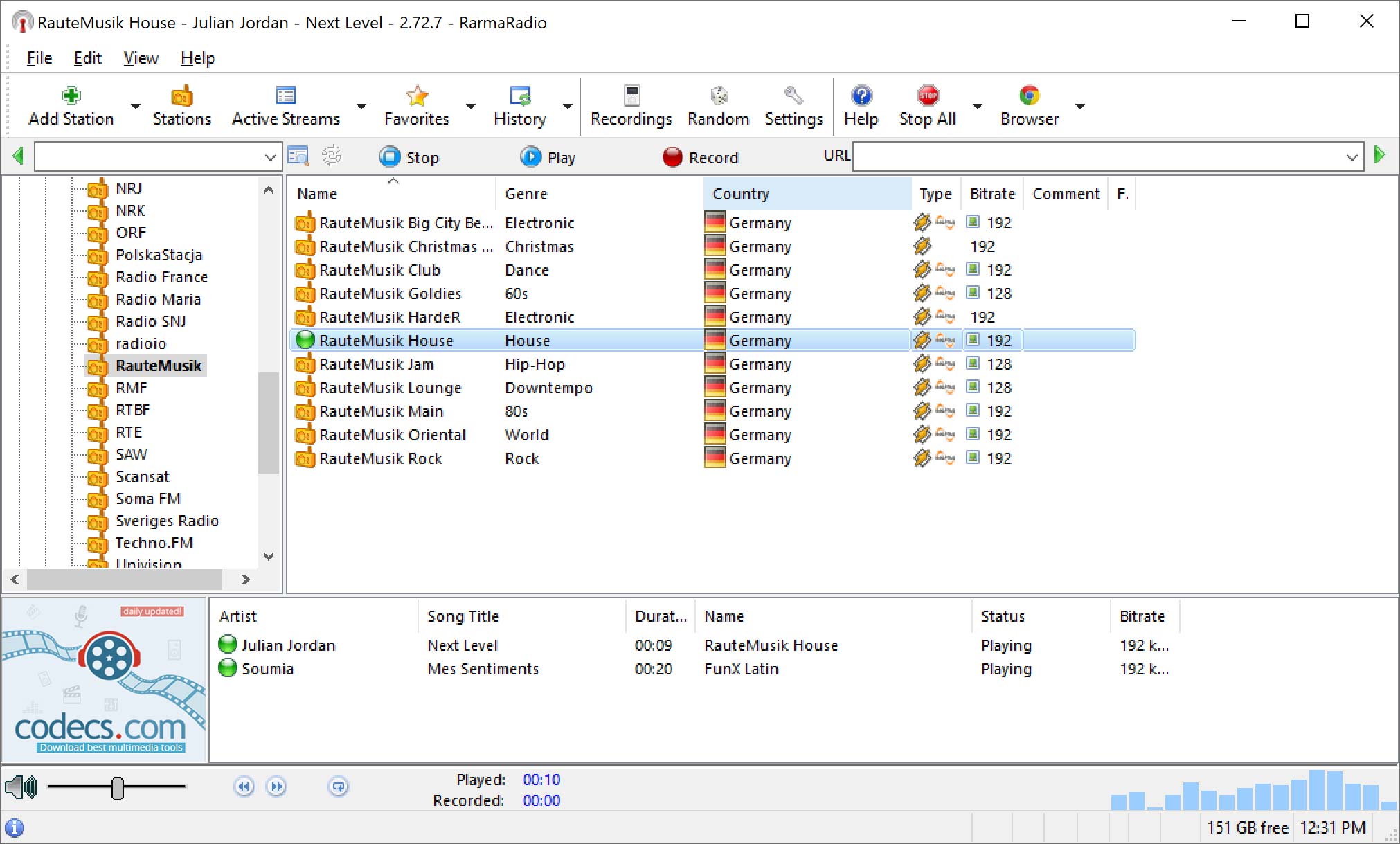This screenshot has height=844, width=1400.
Task: Click the green playing icon of RauteMusik House
Action: [x=305, y=340]
